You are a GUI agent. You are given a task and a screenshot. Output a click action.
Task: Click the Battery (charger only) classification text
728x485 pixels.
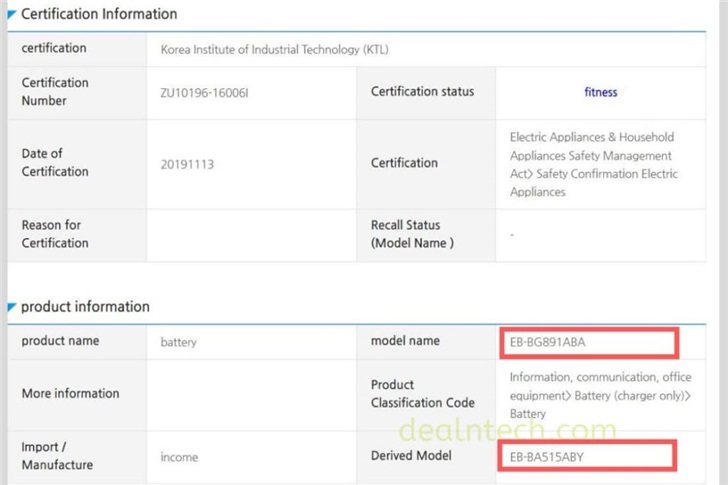(x=593, y=396)
